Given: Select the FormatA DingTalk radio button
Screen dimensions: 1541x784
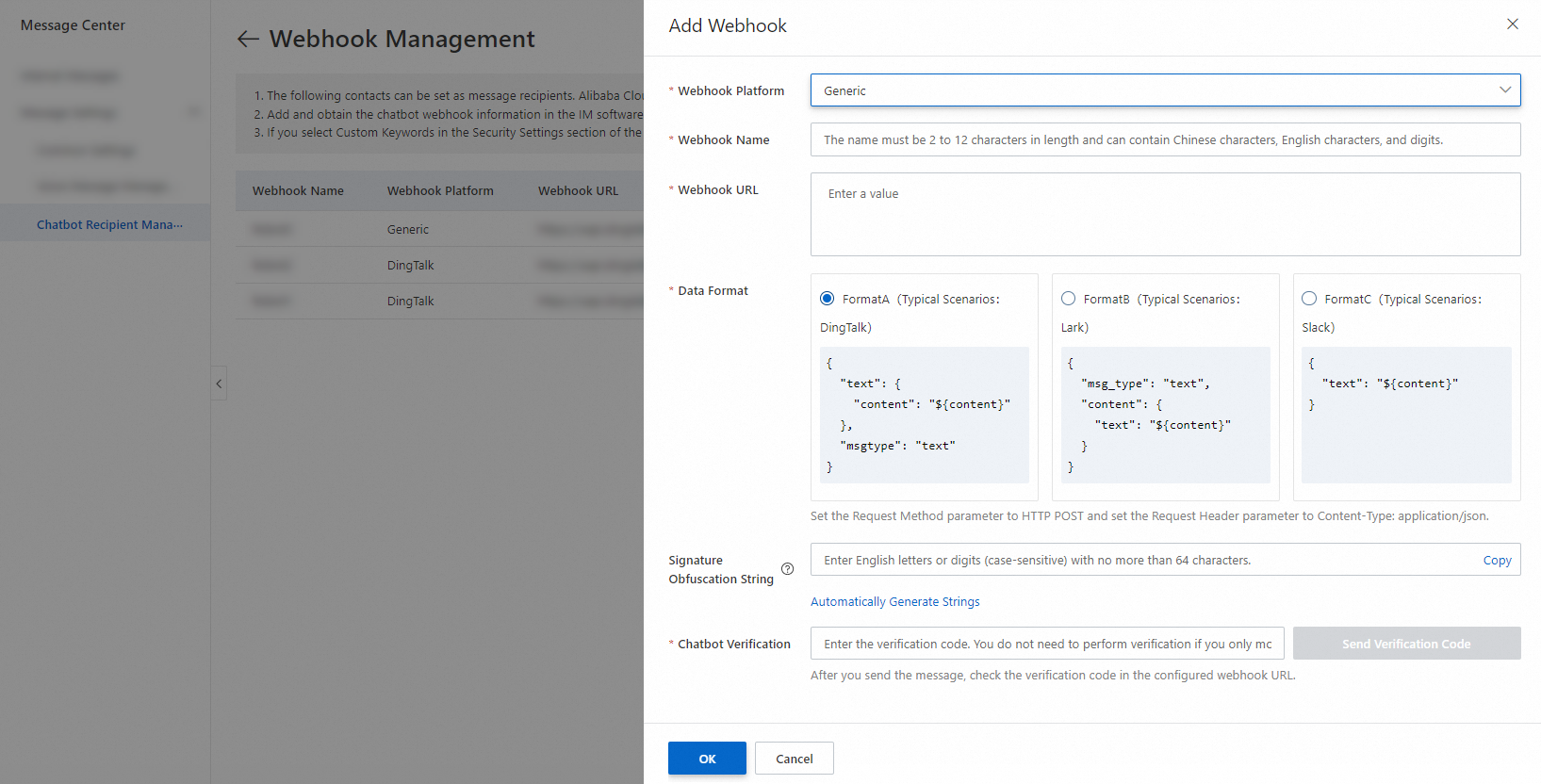Looking at the screenshot, I should click(828, 299).
